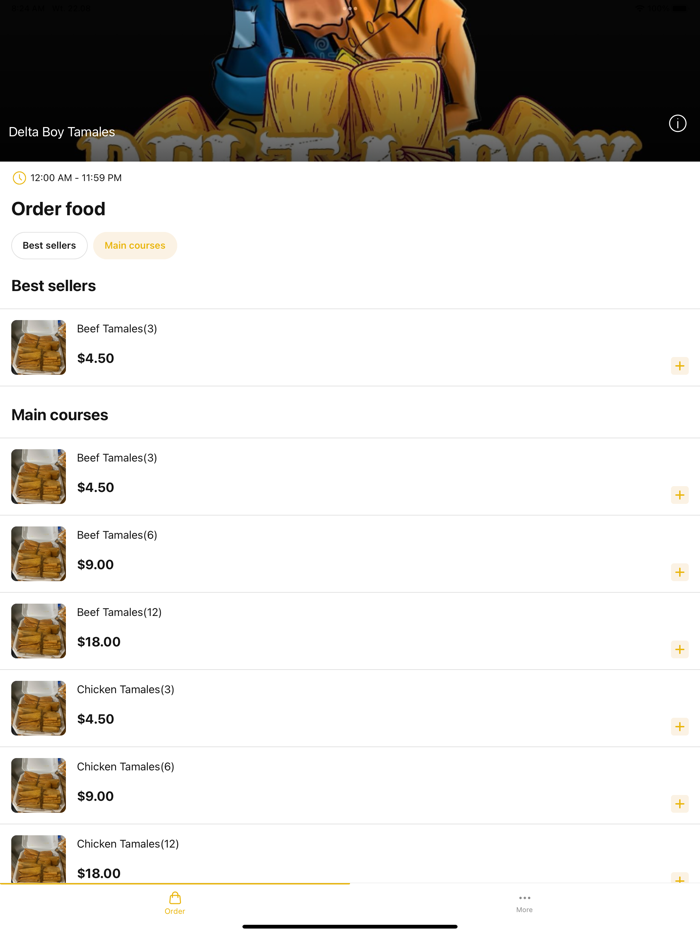This screenshot has height=934, width=700.
Task: Add Main courses Beef Tamales(3) with plus
Action: point(680,495)
